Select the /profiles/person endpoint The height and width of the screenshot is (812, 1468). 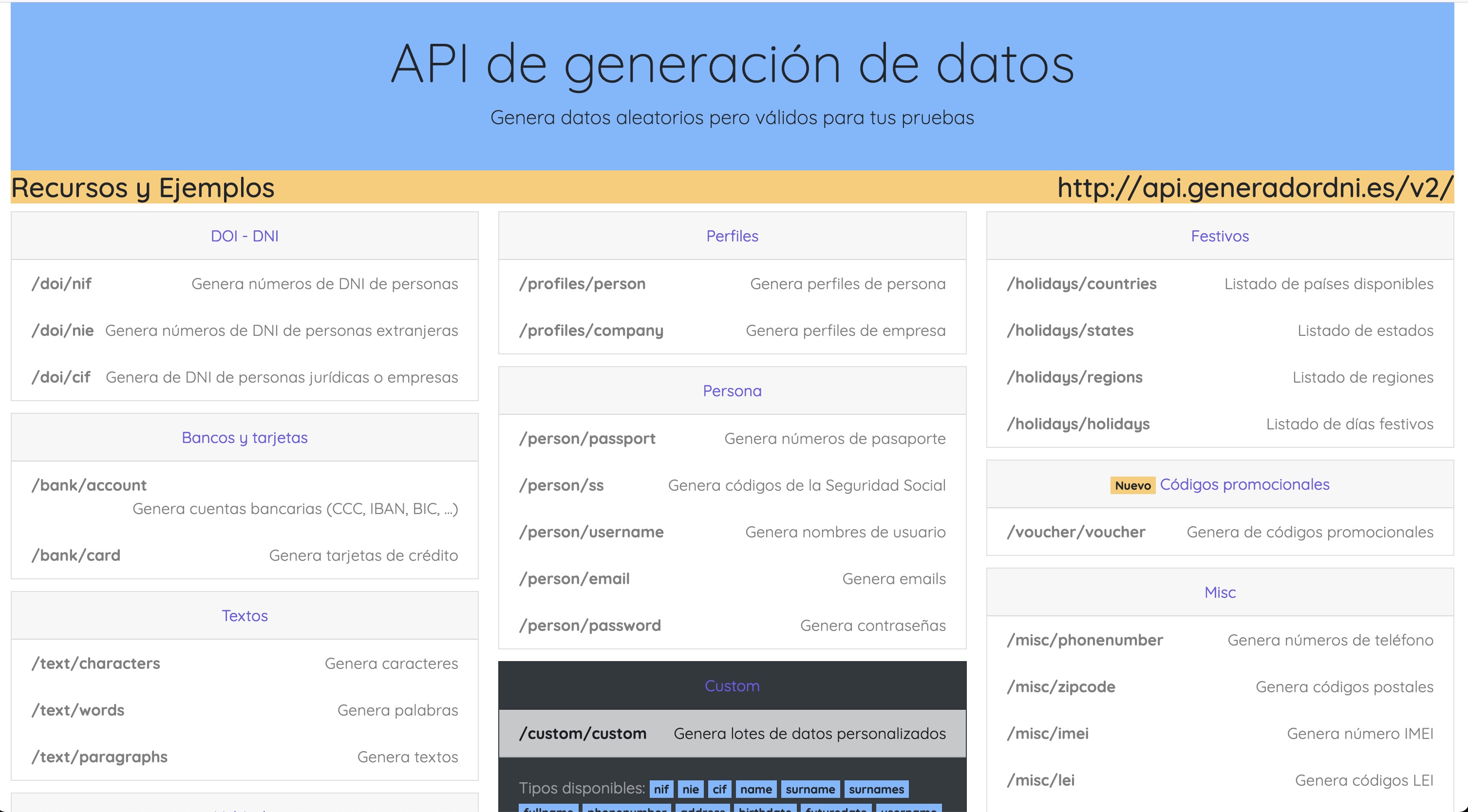coord(583,284)
